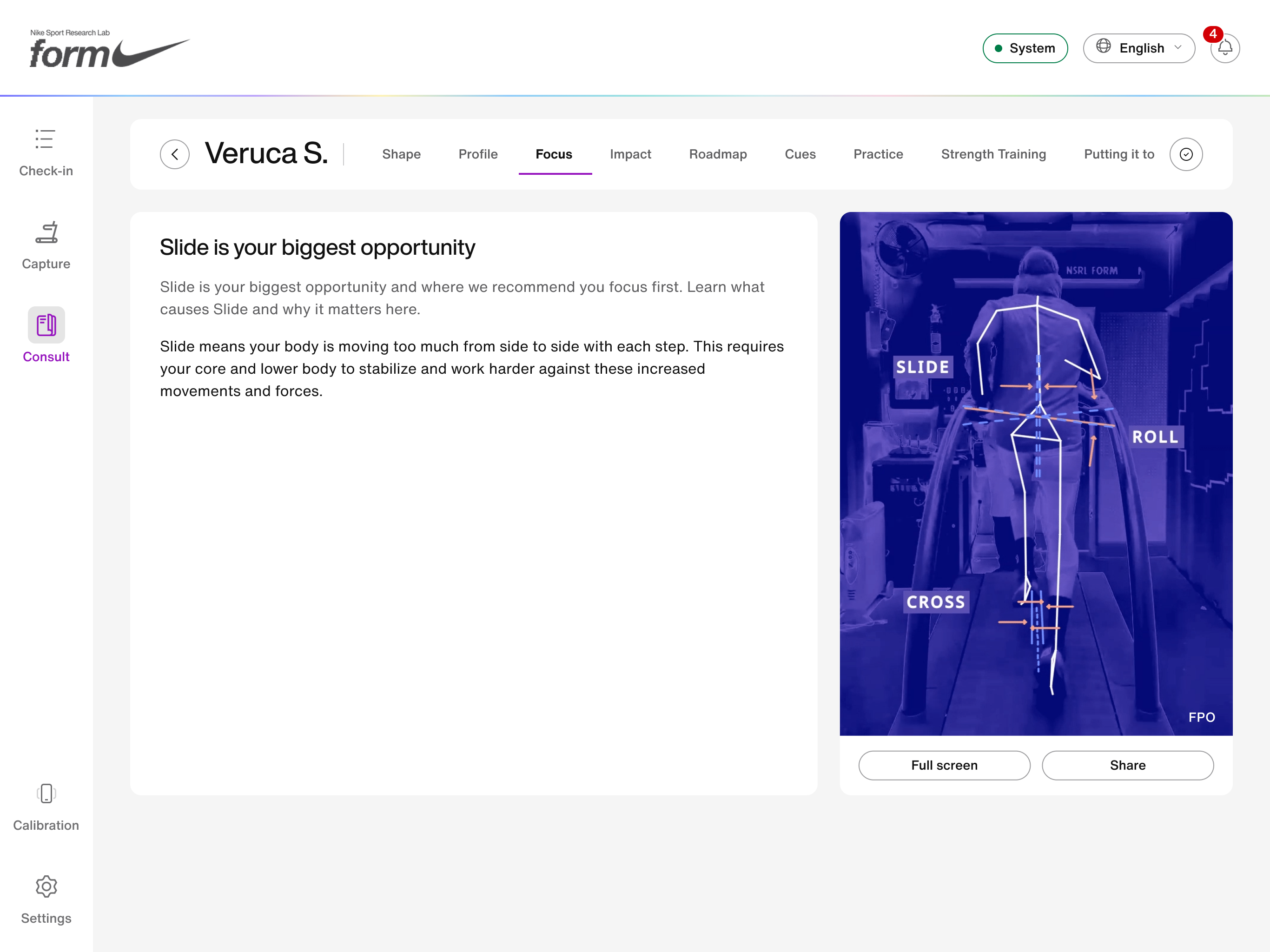Screen dimensions: 1270x952
Task: Open the Settings gear icon
Action: pos(46,886)
